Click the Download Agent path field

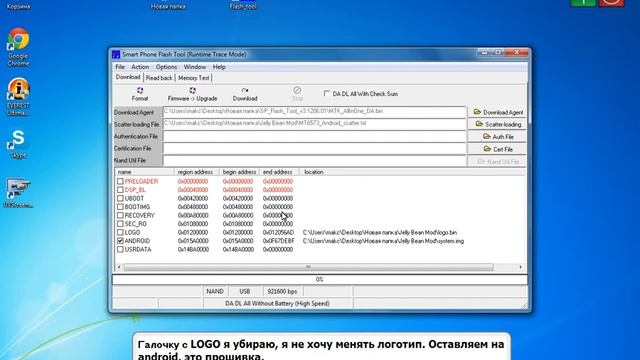(314, 111)
